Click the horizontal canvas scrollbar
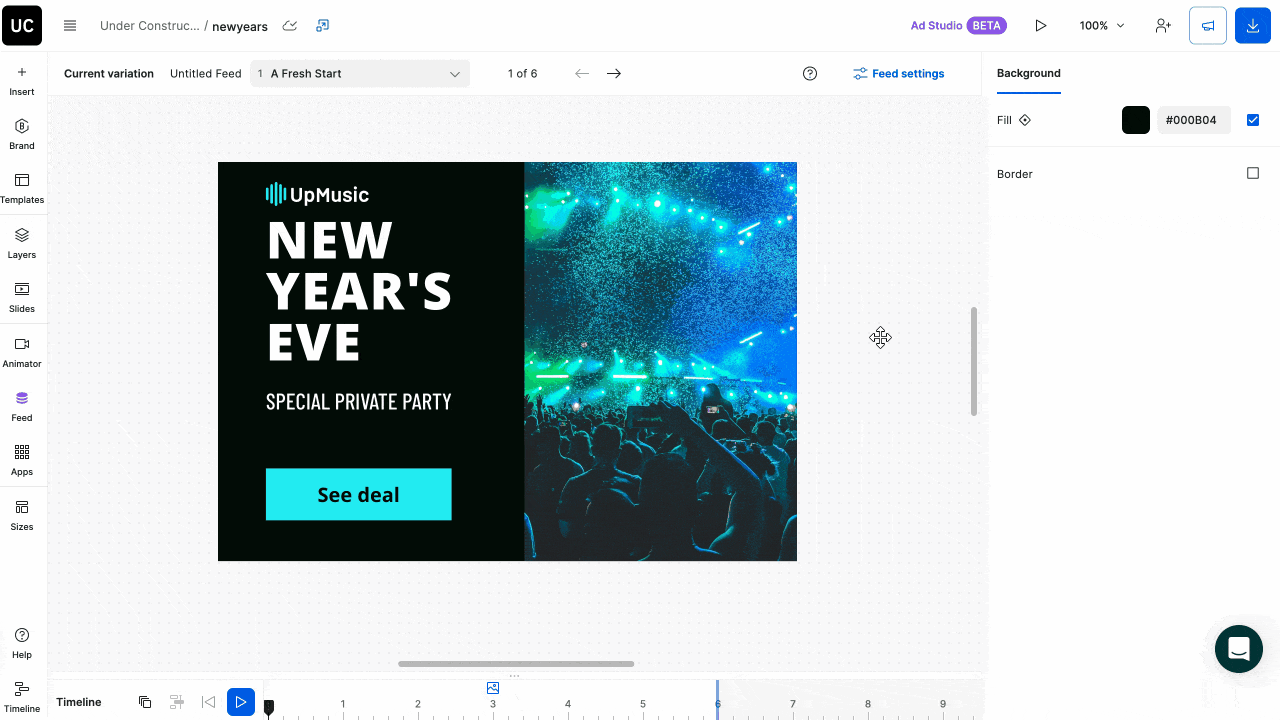Image resolution: width=1280 pixels, height=720 pixels. (516, 664)
